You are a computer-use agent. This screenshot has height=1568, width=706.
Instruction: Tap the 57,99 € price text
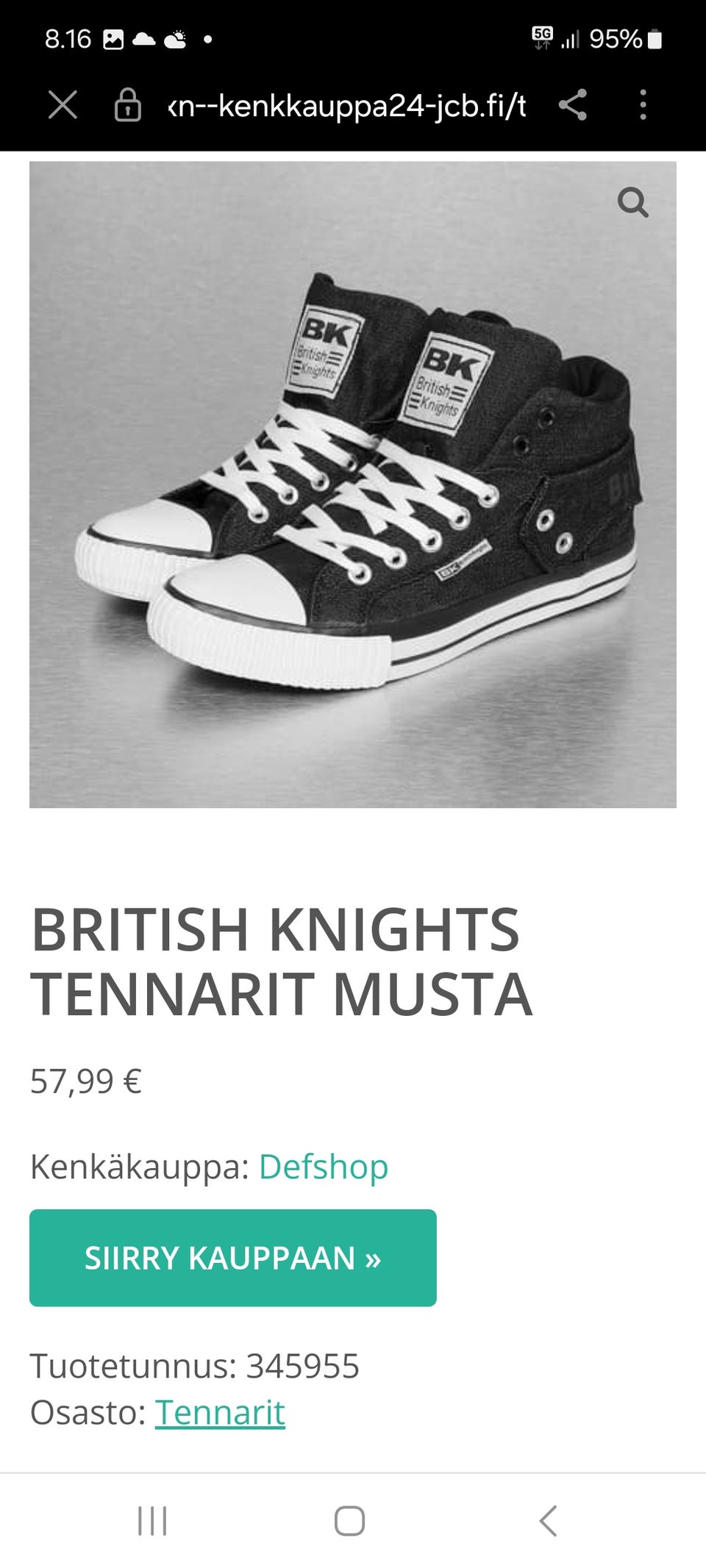tap(86, 1081)
